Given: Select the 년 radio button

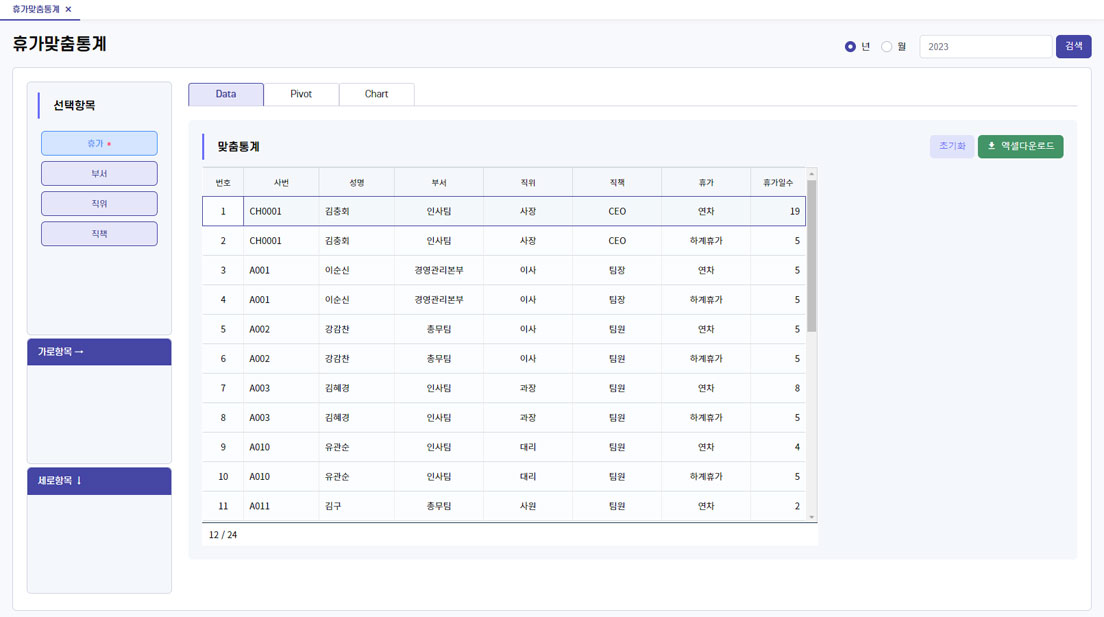Looking at the screenshot, I should point(850,46).
